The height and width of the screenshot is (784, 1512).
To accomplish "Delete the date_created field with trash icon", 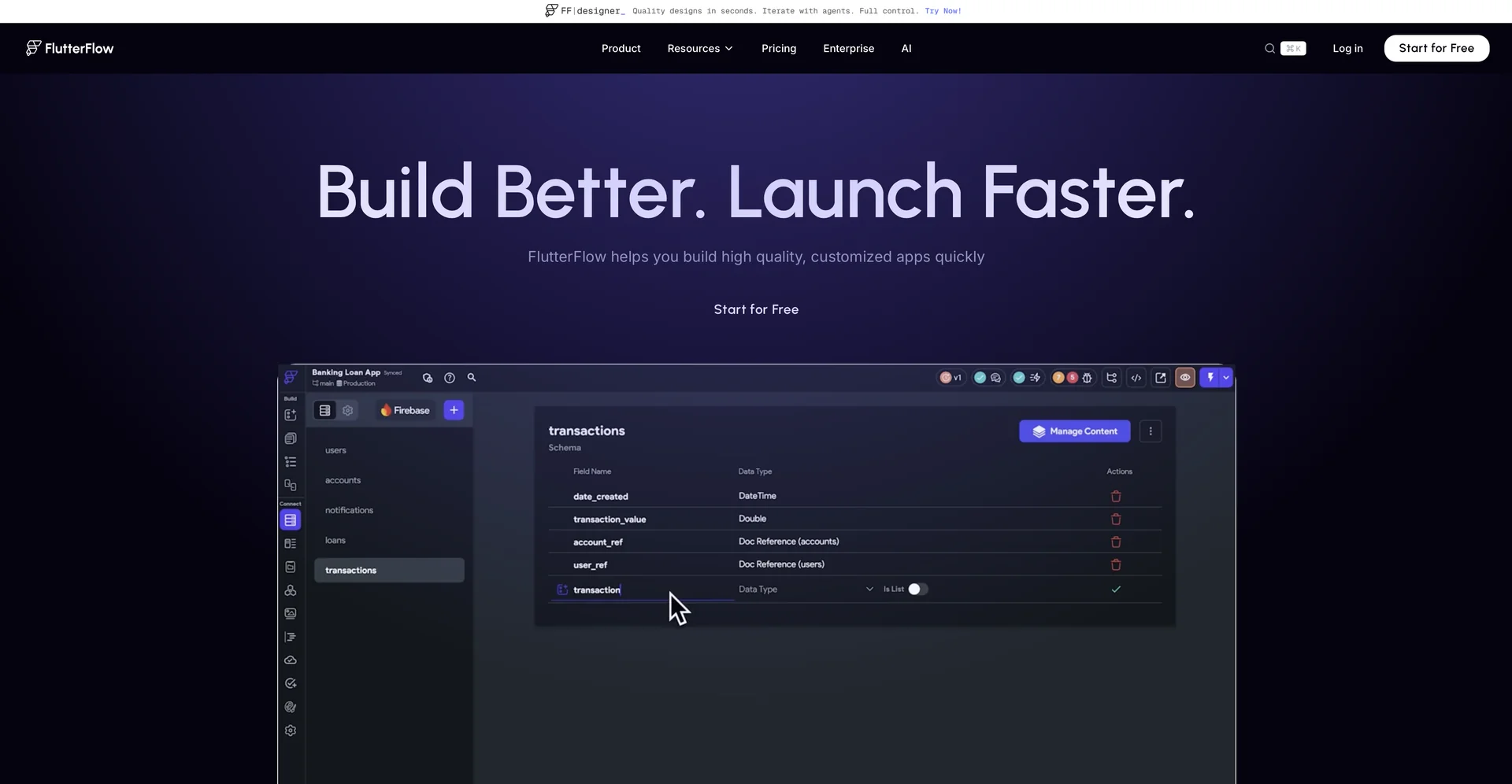I will [x=1116, y=496].
